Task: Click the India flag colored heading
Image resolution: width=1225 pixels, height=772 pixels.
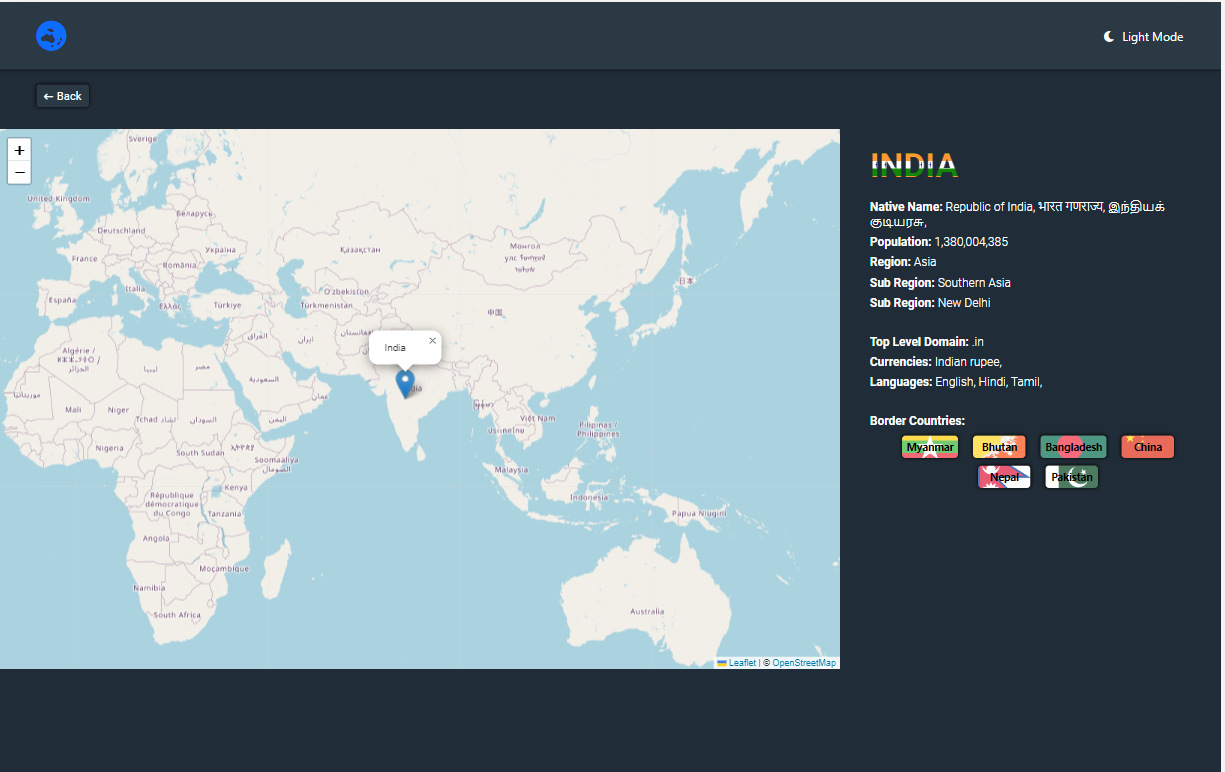Action: 912,164
